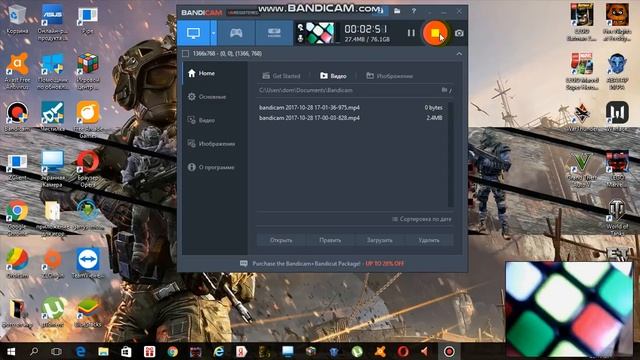640x360 pixels.
Task: Click the Открыть button
Action: point(281,240)
